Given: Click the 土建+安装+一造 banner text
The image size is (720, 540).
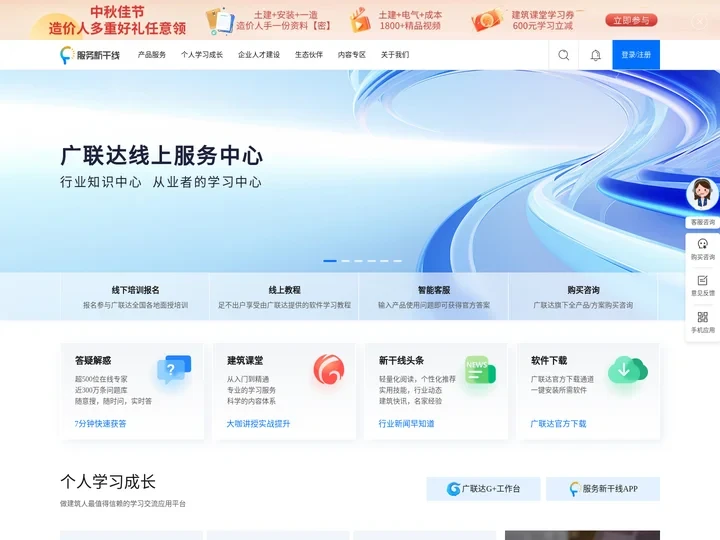Looking at the screenshot, I should pyautogui.click(x=286, y=15).
